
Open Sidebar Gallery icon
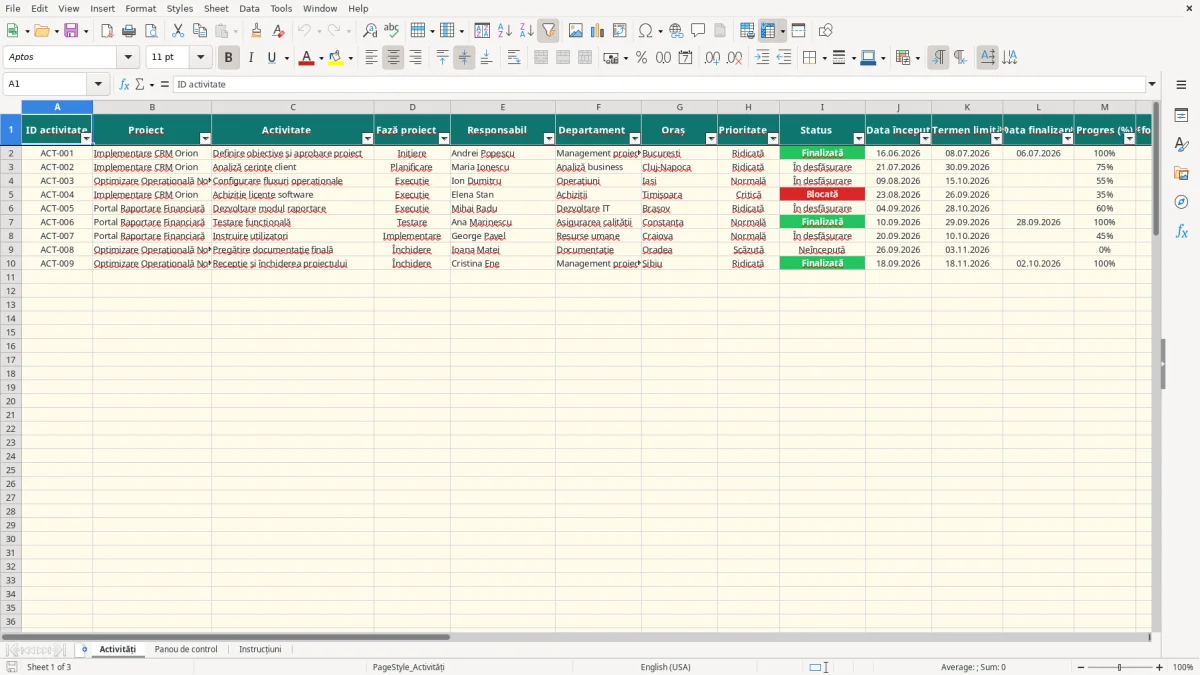point(1181,173)
